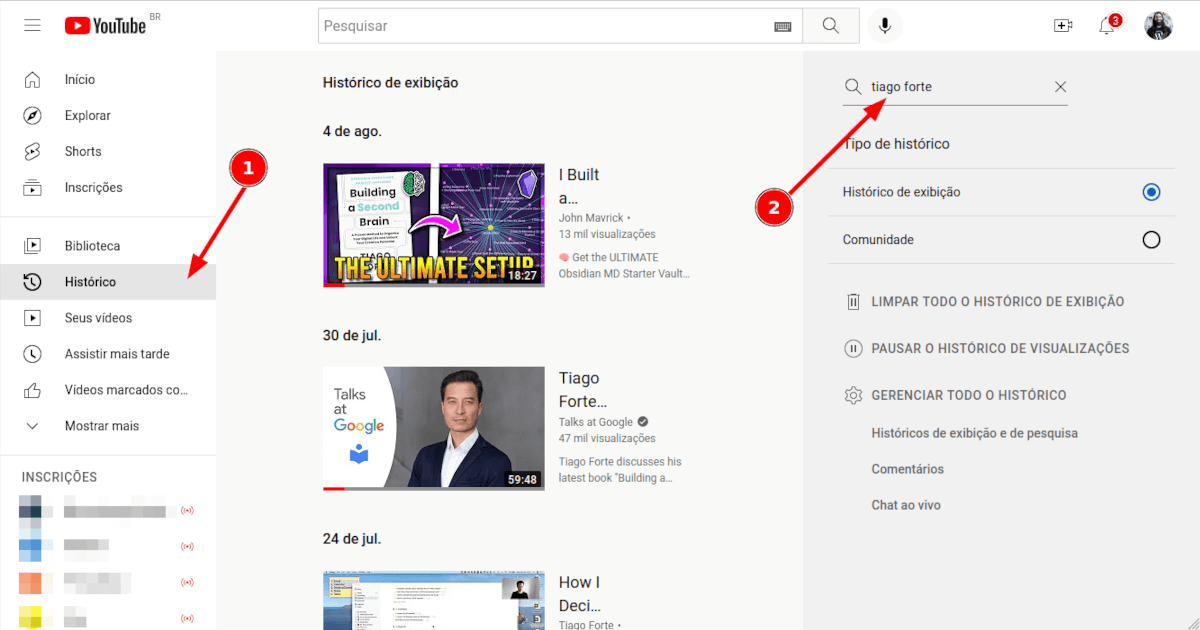Click the '30 de jul.' date heading
The image size is (1200, 630).
click(352, 335)
